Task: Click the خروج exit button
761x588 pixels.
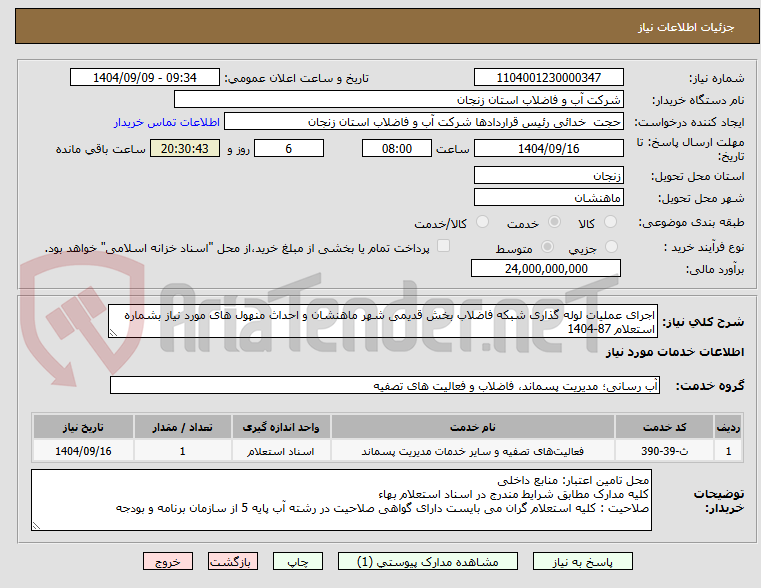Action: (168, 561)
